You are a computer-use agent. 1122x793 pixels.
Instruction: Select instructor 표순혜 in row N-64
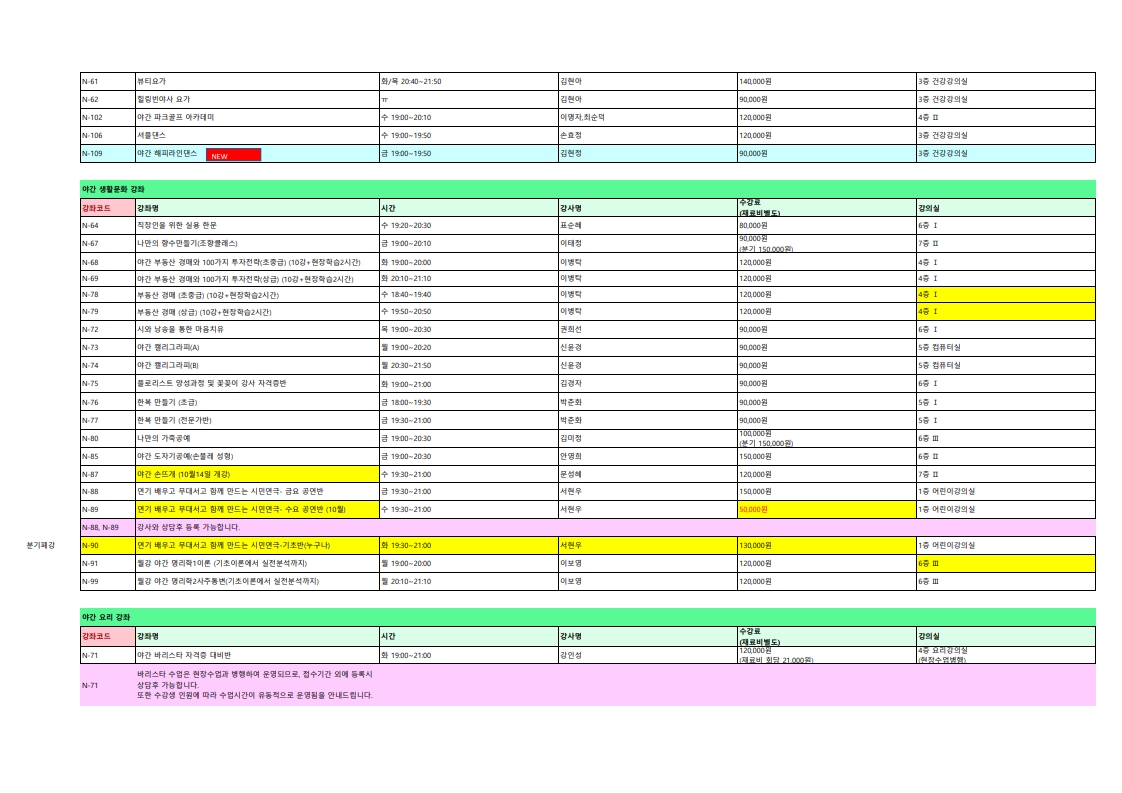click(571, 225)
